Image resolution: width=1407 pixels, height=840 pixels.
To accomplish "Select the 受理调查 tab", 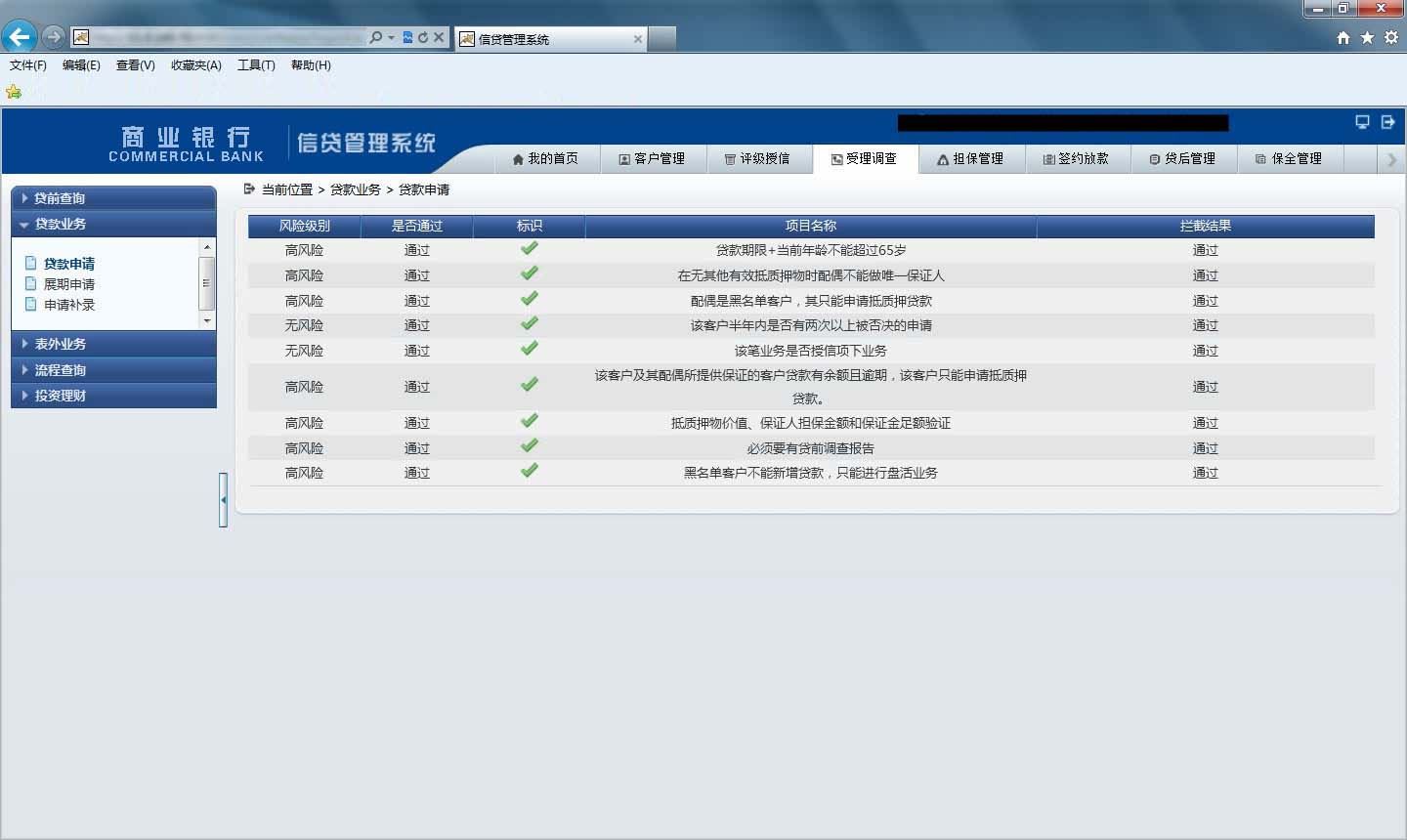I will (x=865, y=158).
